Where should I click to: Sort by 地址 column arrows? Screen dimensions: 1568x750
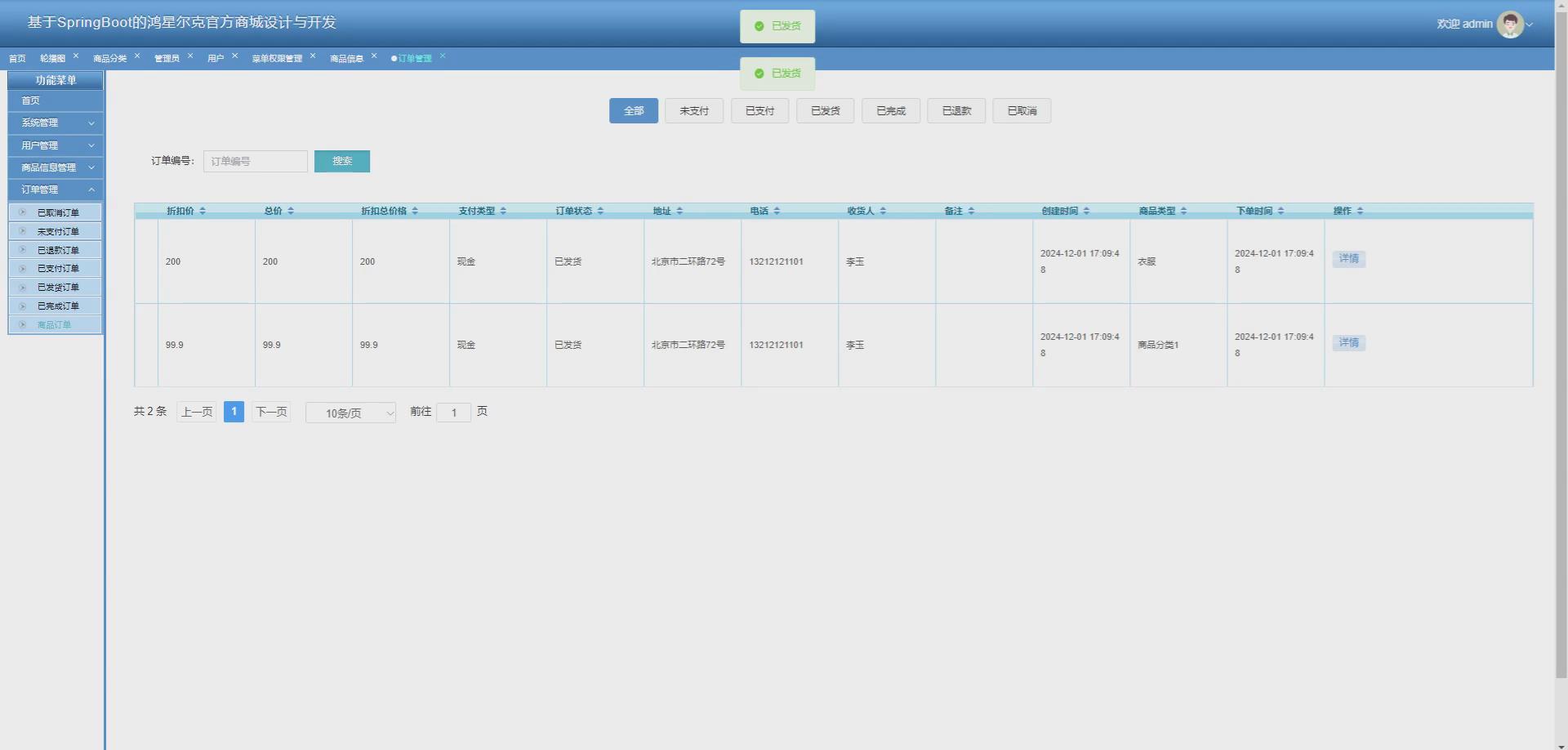click(x=679, y=211)
